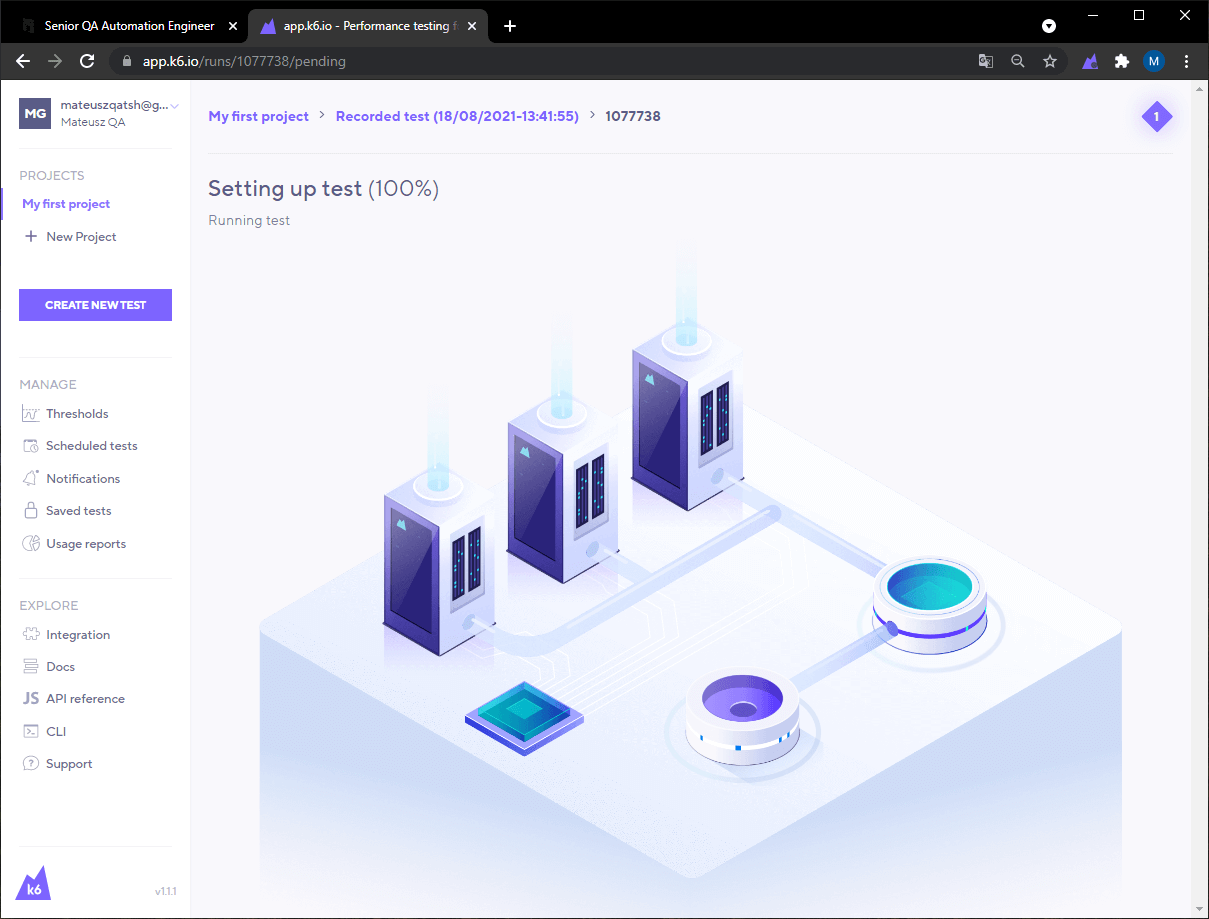Image resolution: width=1209 pixels, height=919 pixels.
Task: Open the My first project breadcrumb link
Action: (x=259, y=116)
